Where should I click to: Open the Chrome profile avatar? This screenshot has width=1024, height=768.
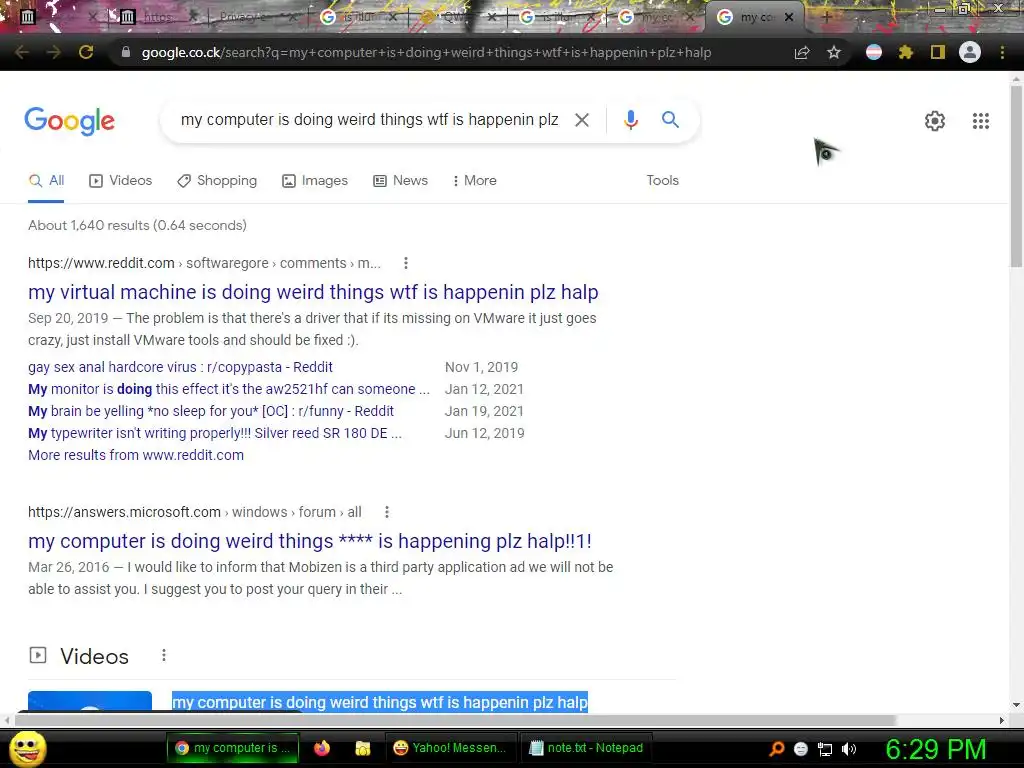970,52
